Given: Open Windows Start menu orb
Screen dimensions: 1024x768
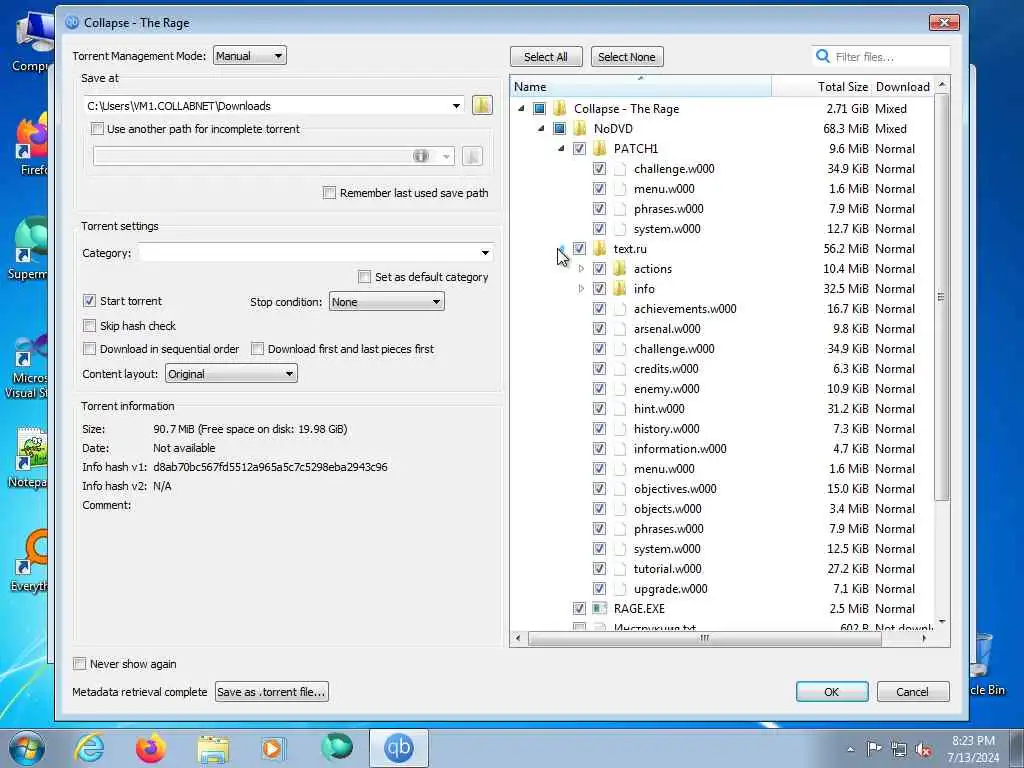Looking at the screenshot, I should point(26,748).
